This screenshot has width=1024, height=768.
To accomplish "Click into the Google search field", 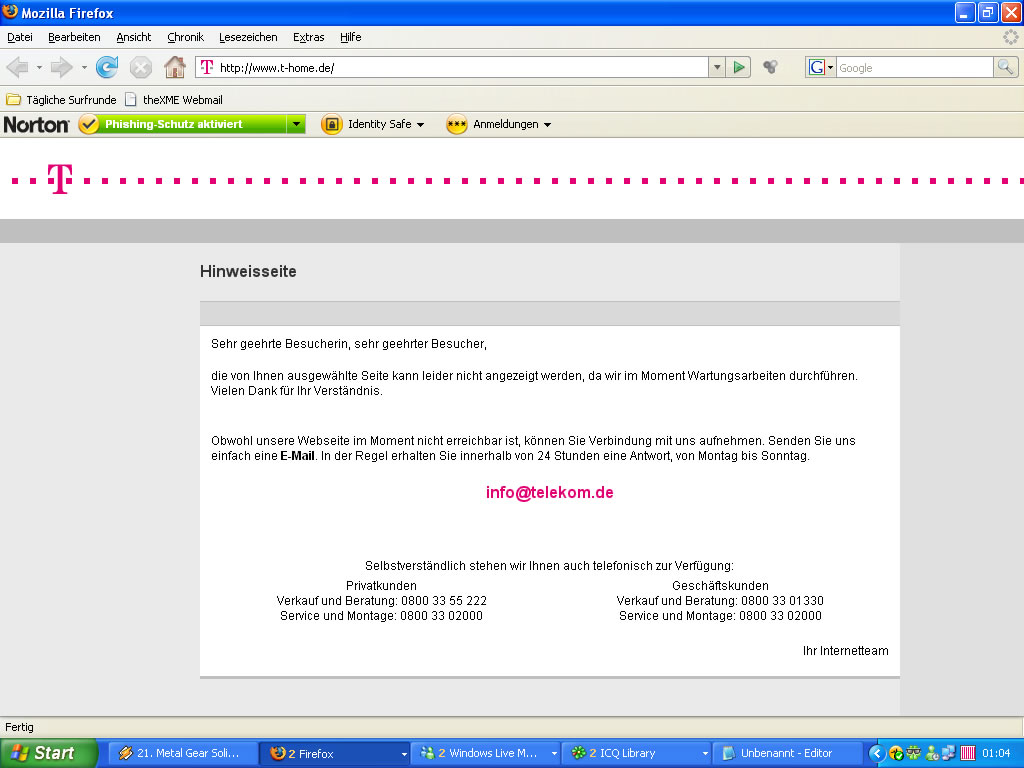I will pyautogui.click(x=913, y=67).
